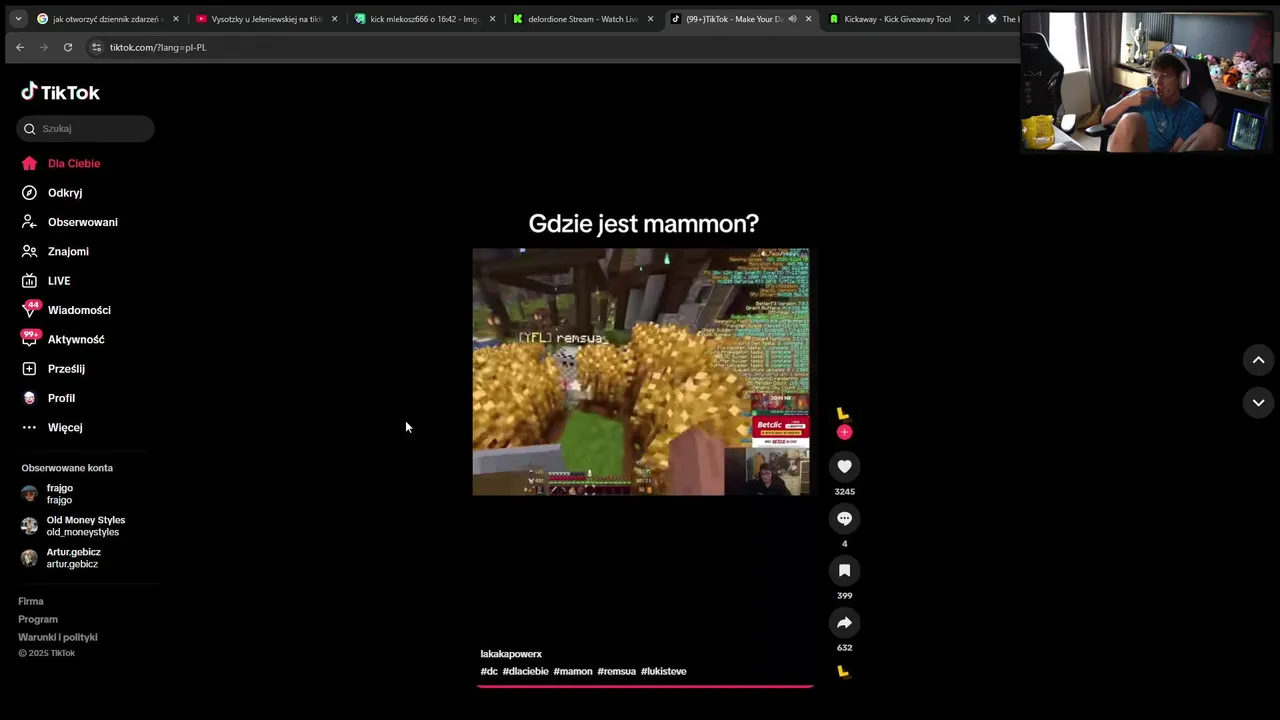Go to previous video arrow

click(x=1258, y=360)
